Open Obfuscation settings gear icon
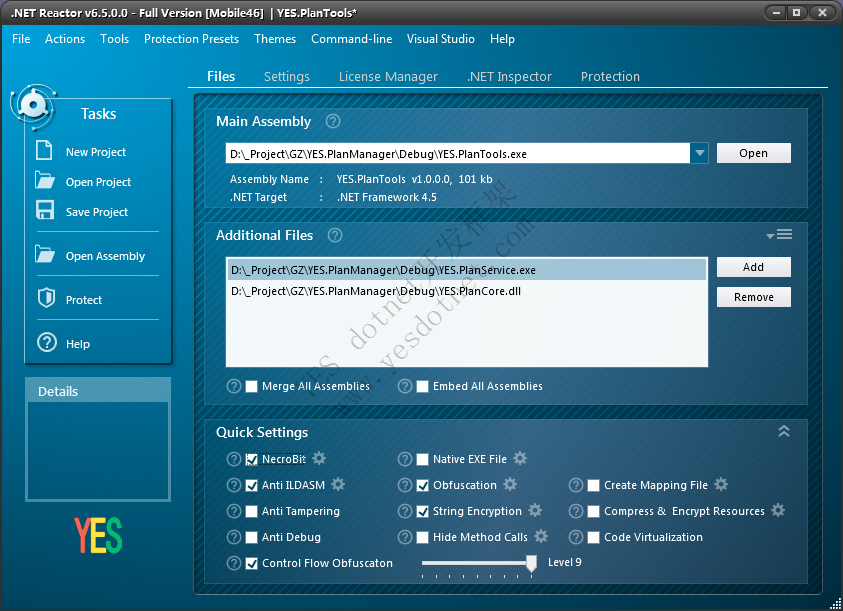843x611 pixels. tap(510, 484)
